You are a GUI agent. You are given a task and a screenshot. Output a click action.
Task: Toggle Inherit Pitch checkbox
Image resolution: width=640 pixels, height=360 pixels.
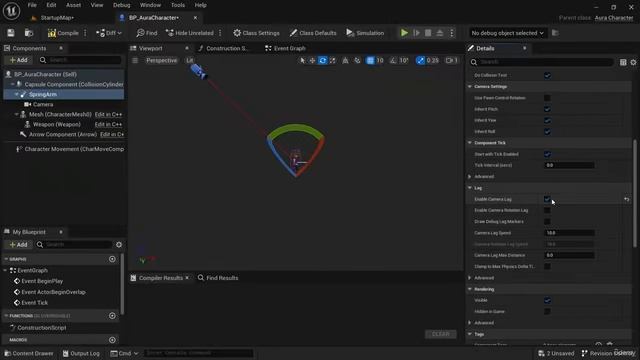(x=547, y=109)
